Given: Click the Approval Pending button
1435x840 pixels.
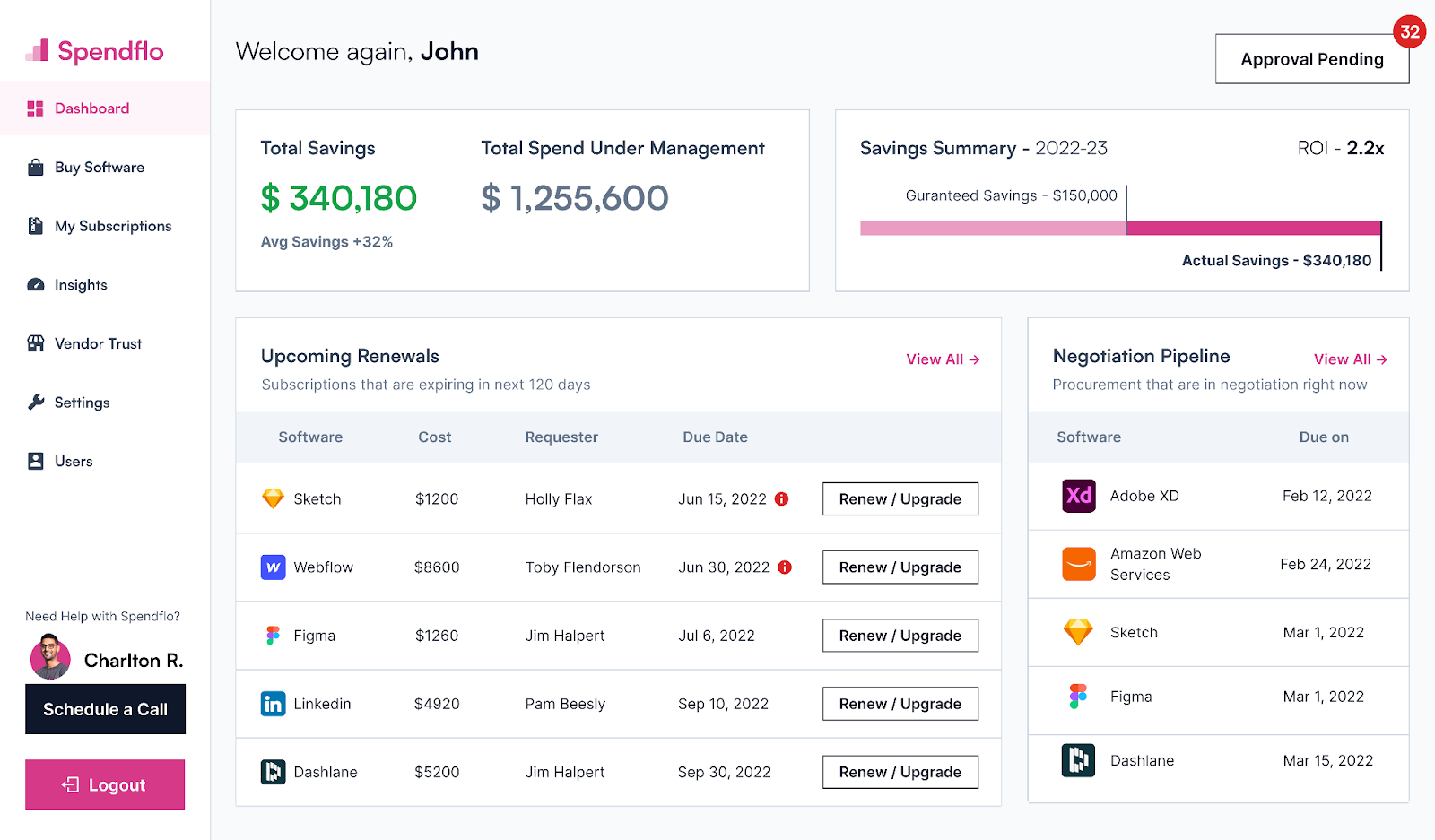Looking at the screenshot, I should [1311, 58].
